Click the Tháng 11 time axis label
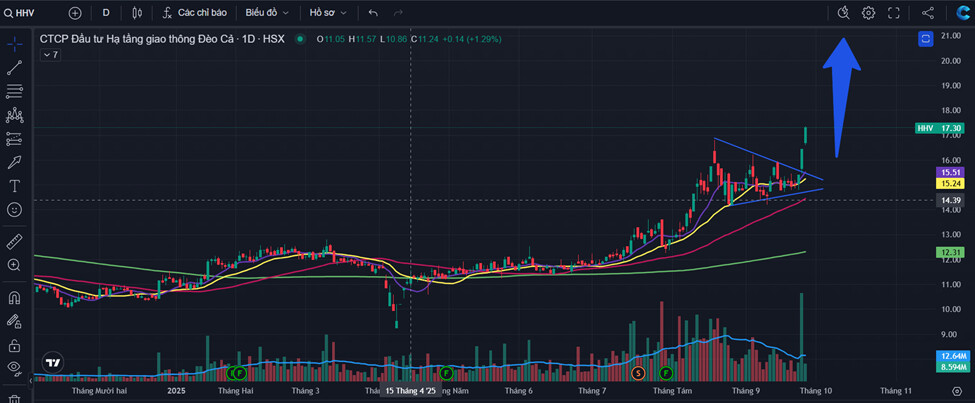The width and height of the screenshot is (975, 403). [895, 391]
